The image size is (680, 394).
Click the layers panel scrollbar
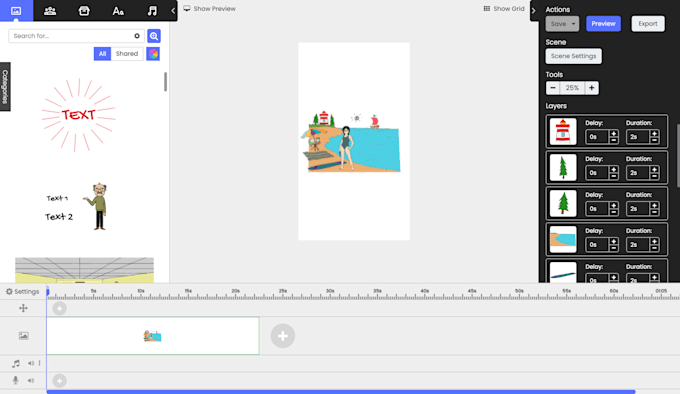678,156
